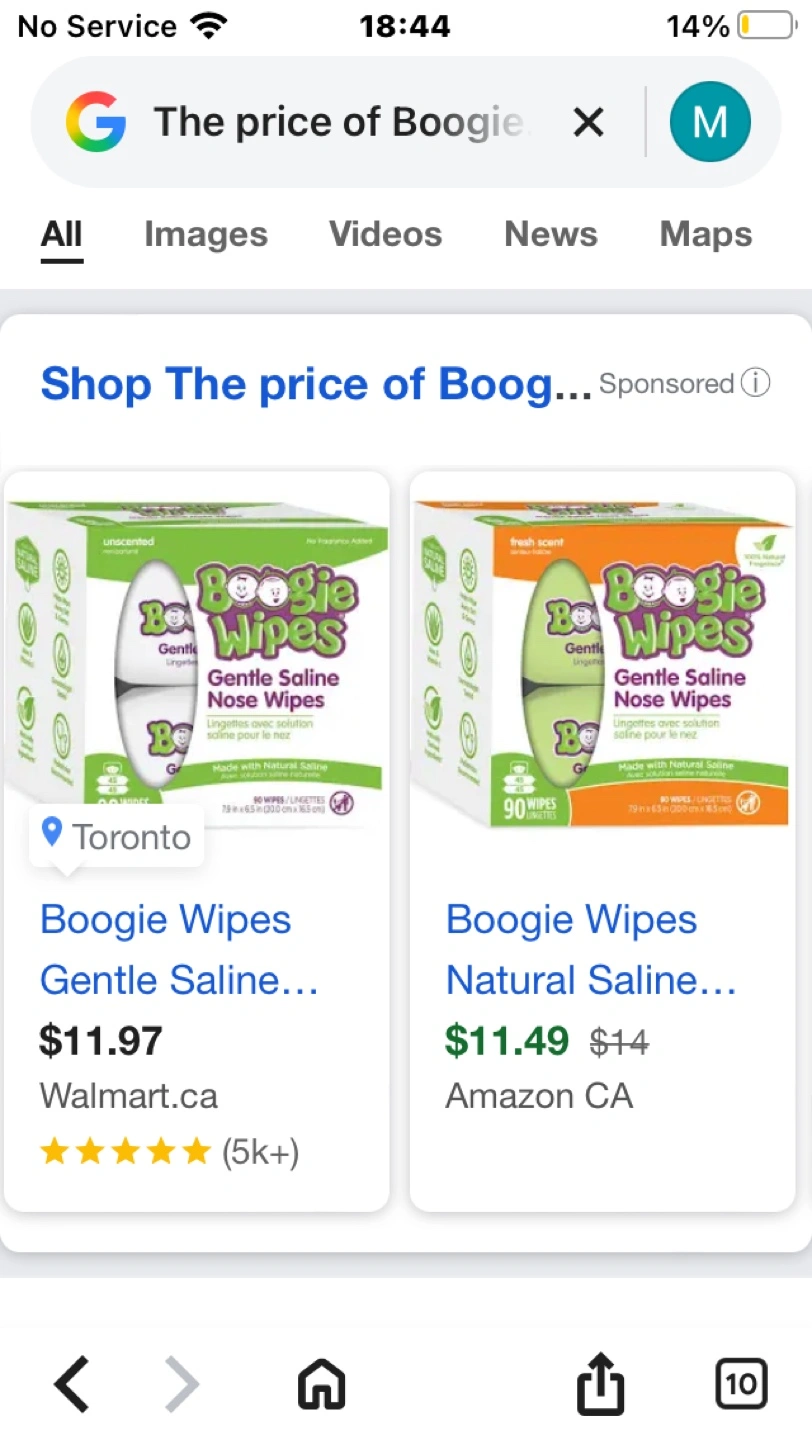Open the tabs switcher showing 10
Image resolution: width=812 pixels, height=1440 pixels.
(x=741, y=1384)
